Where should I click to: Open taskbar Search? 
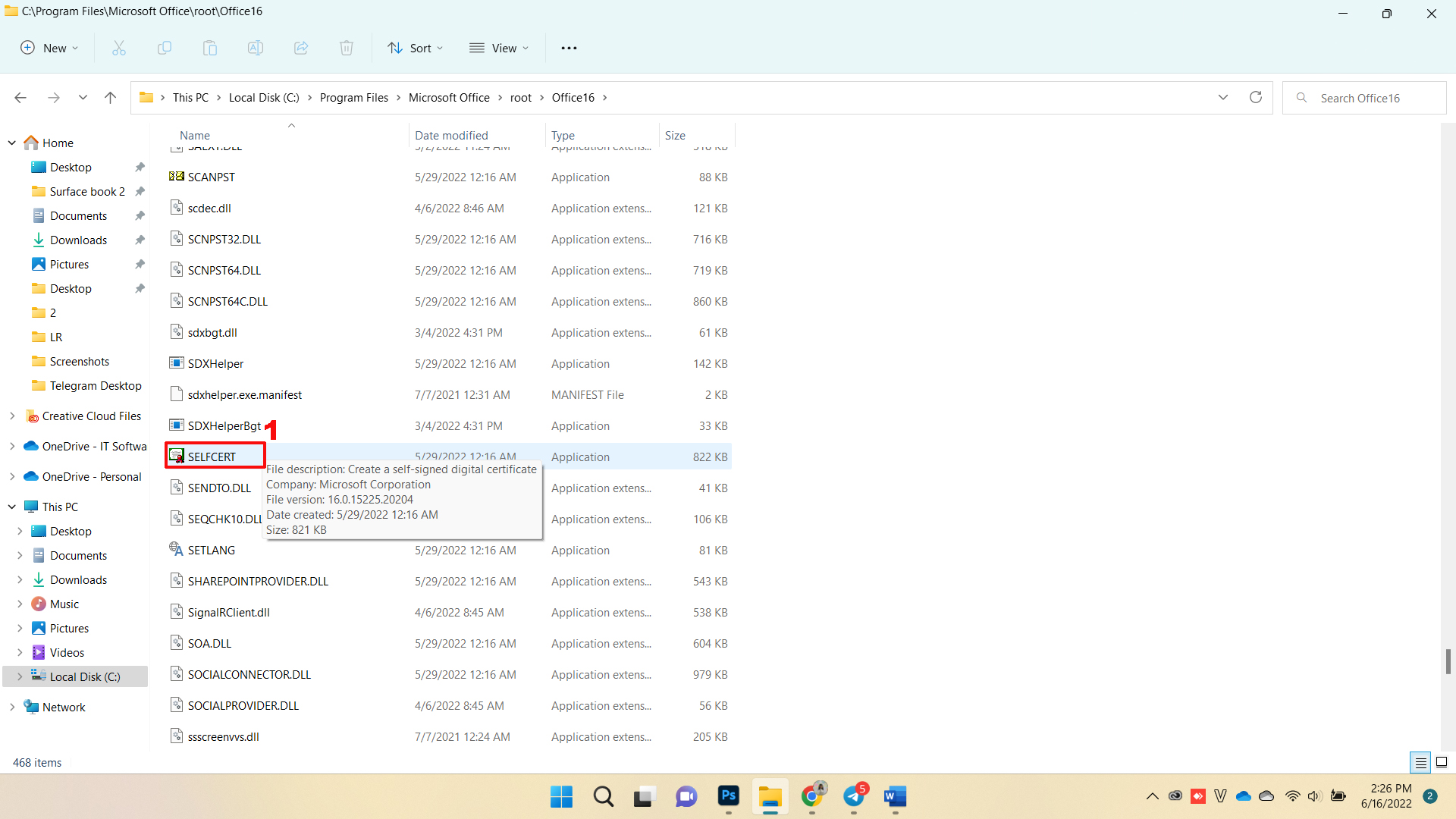tap(604, 796)
